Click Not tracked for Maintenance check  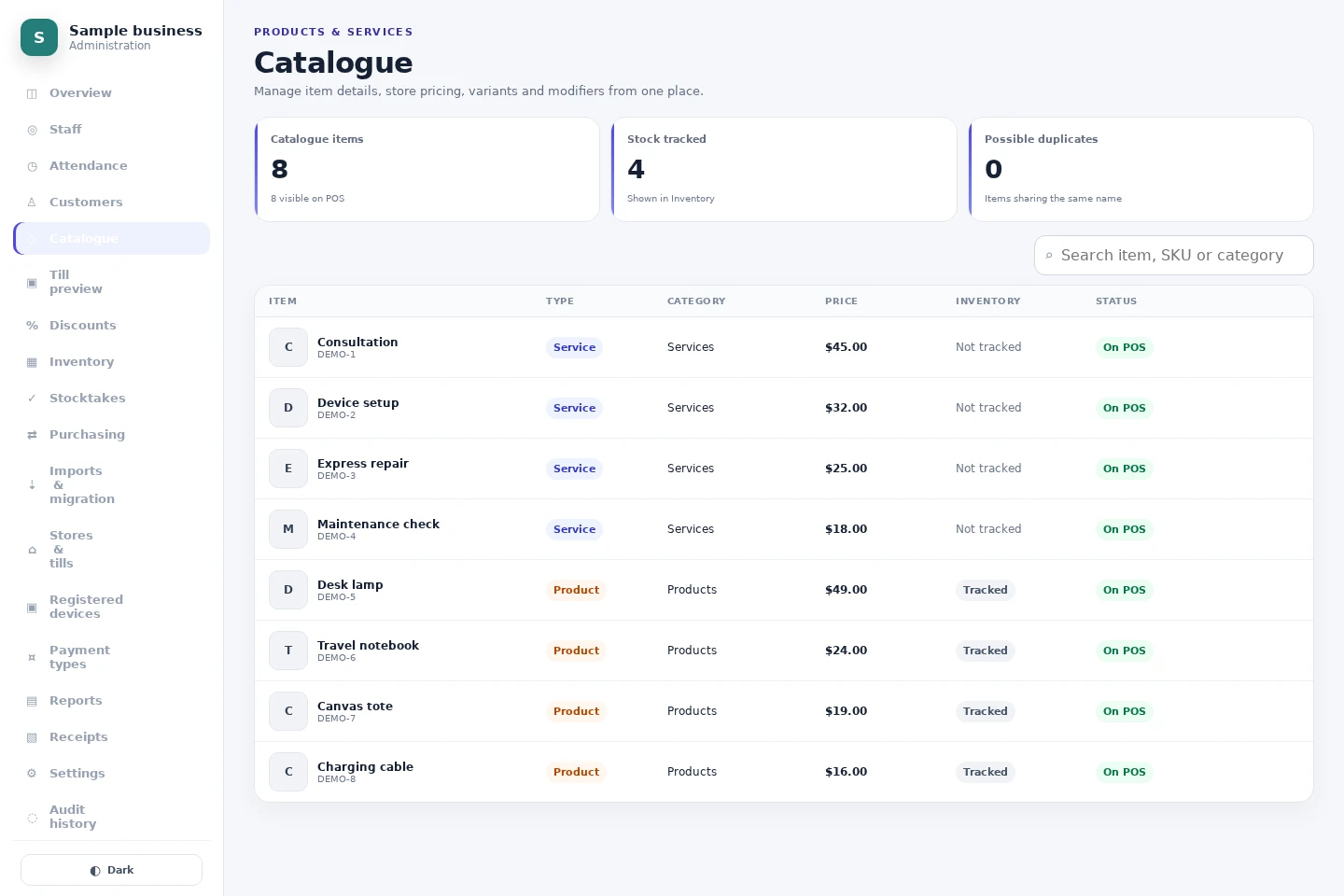click(x=988, y=529)
